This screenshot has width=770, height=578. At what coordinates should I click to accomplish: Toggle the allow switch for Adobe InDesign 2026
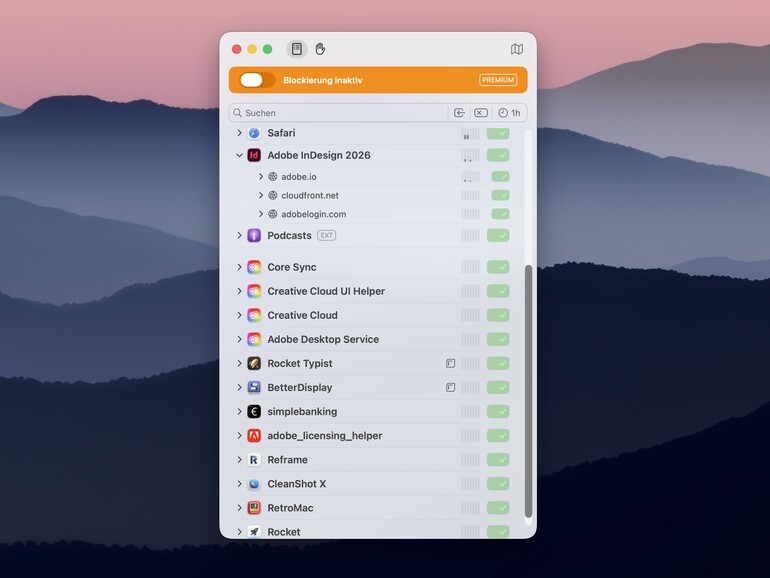click(x=498, y=155)
